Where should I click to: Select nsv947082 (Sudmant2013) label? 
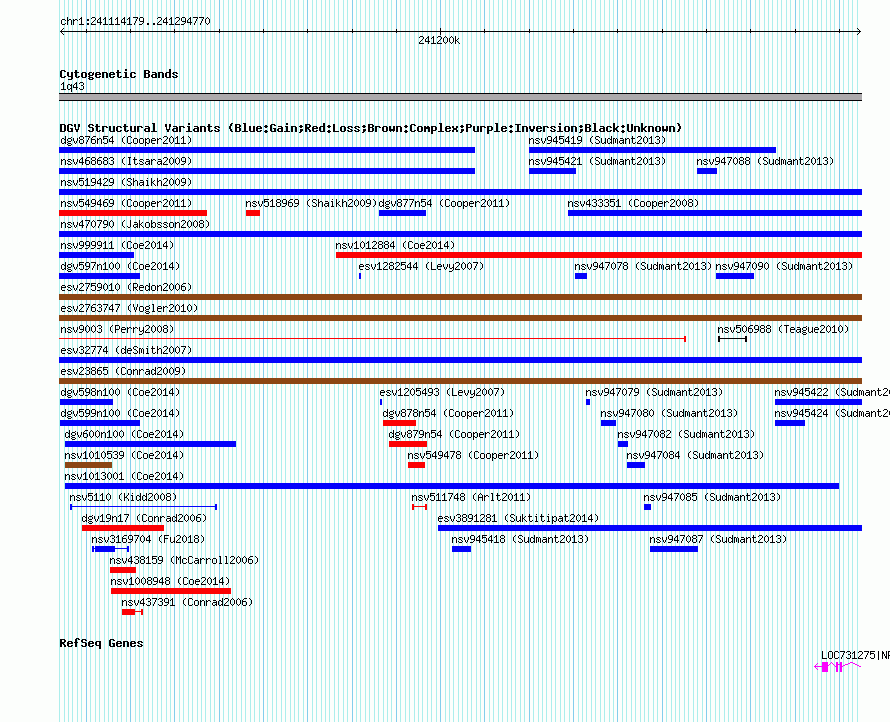686,434
